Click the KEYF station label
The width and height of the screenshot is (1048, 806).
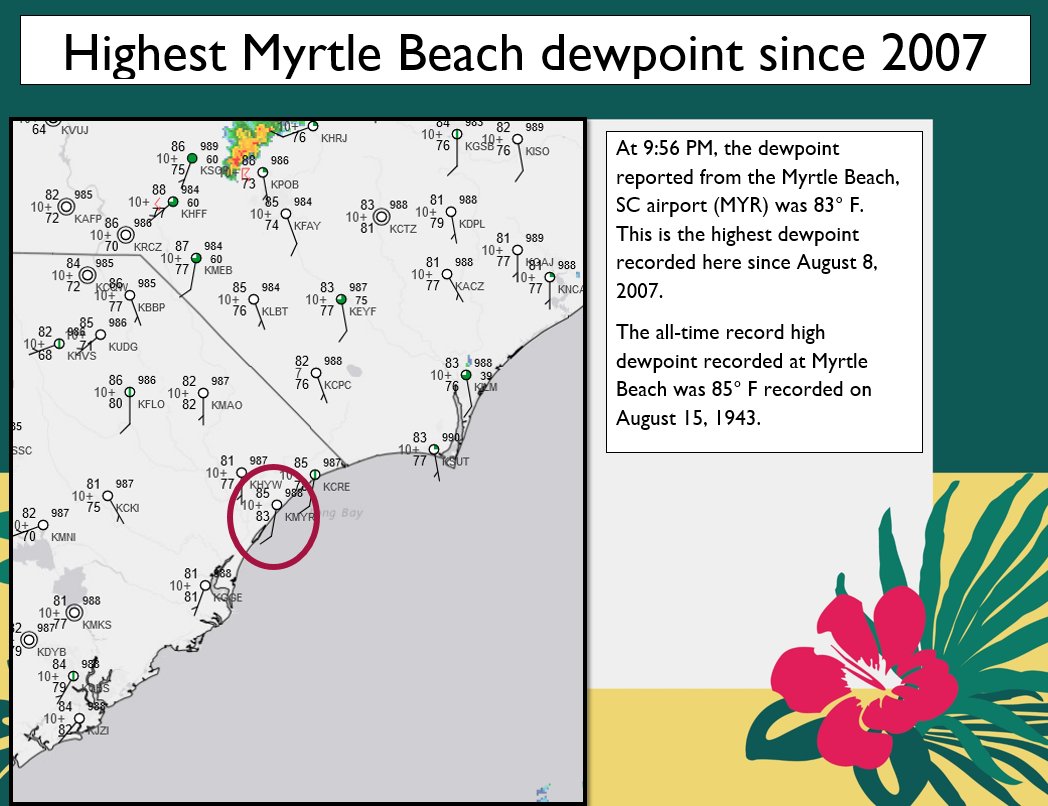pos(362,311)
